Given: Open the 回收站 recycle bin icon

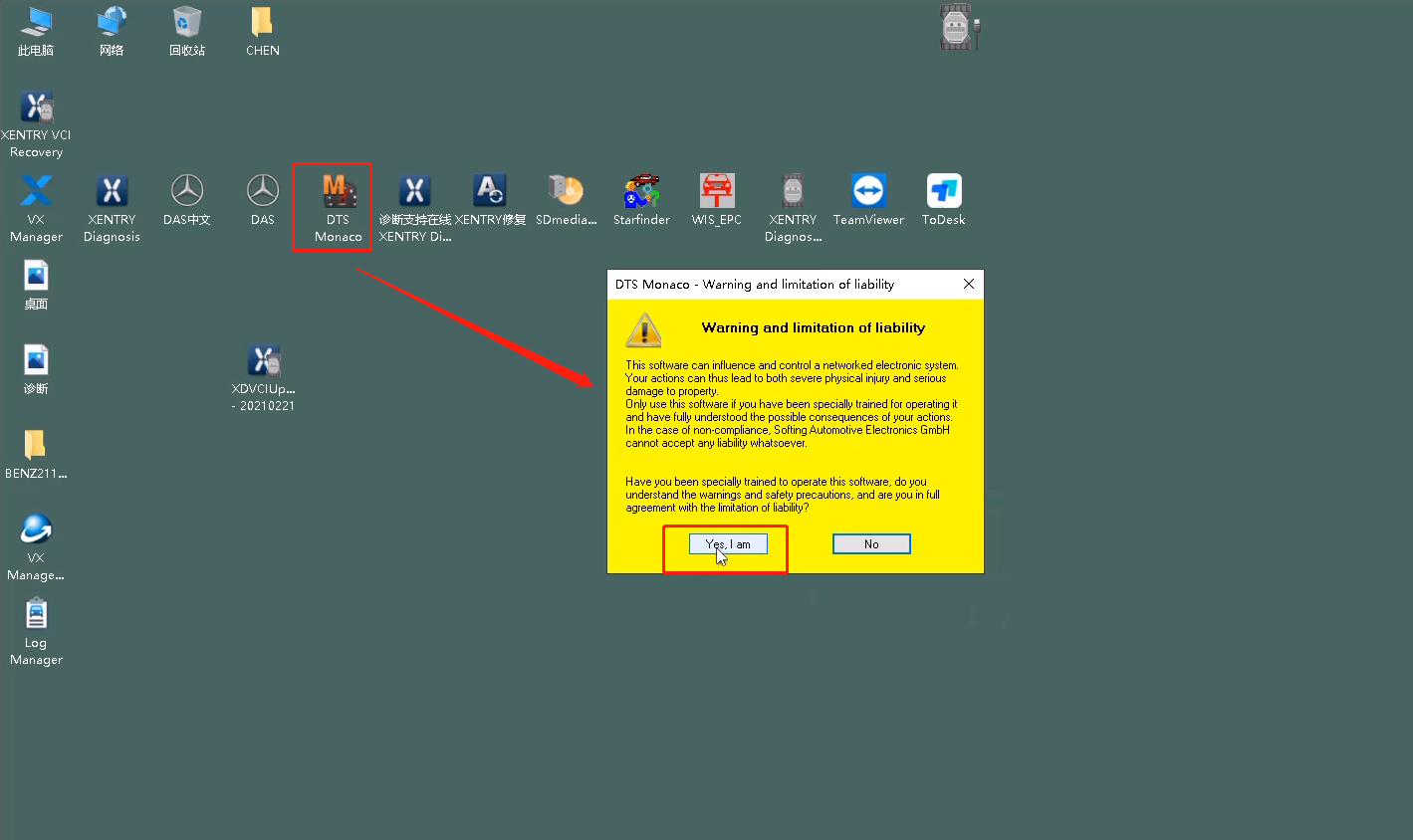Looking at the screenshot, I should 187,31.
